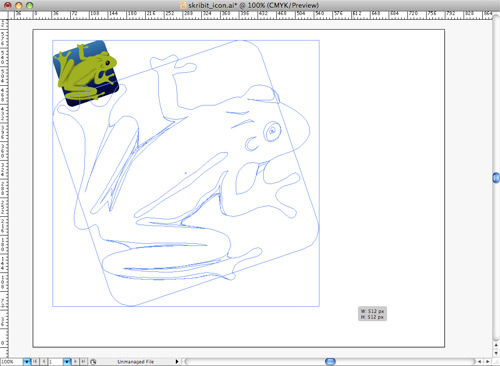500x366 pixels.
Task: Click the vertical ruler on the left
Action: pyautogui.click(x=4, y=188)
